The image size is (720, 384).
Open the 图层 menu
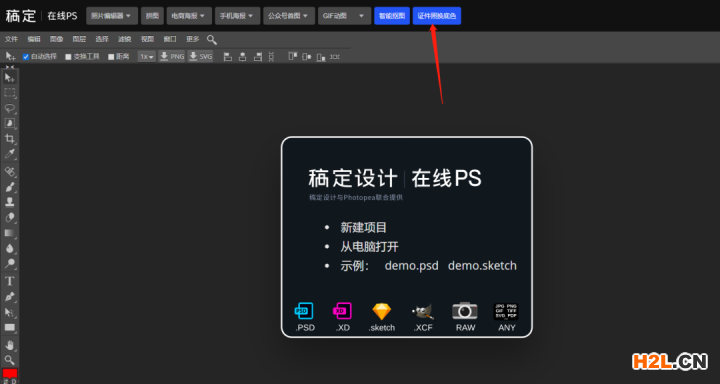click(x=79, y=40)
